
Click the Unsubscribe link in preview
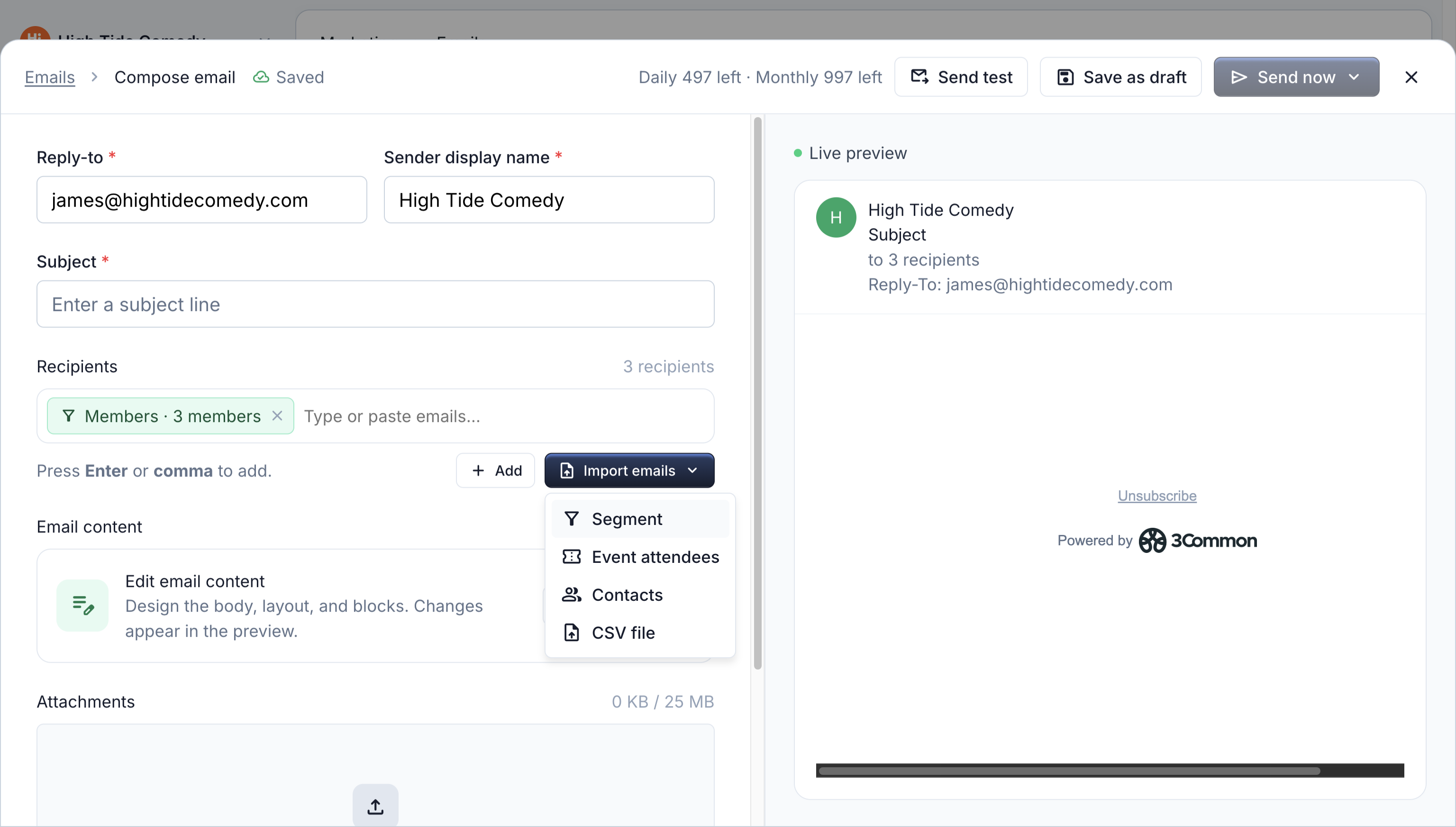[x=1157, y=495]
